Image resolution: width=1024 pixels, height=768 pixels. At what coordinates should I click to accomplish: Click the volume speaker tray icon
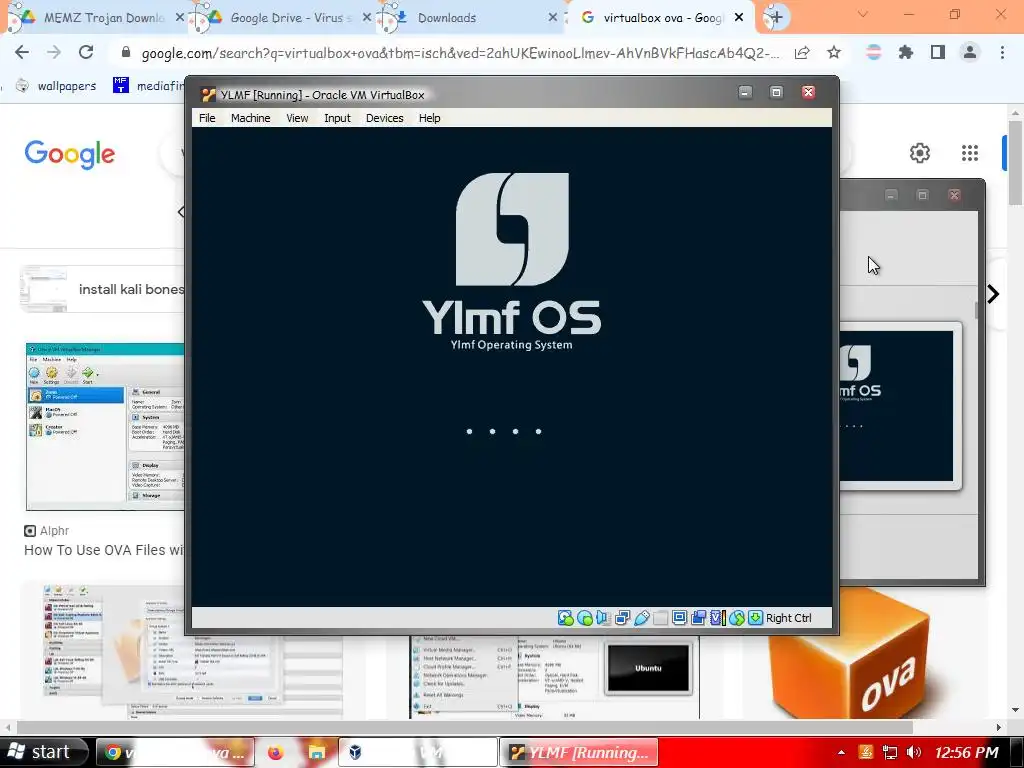(914, 752)
